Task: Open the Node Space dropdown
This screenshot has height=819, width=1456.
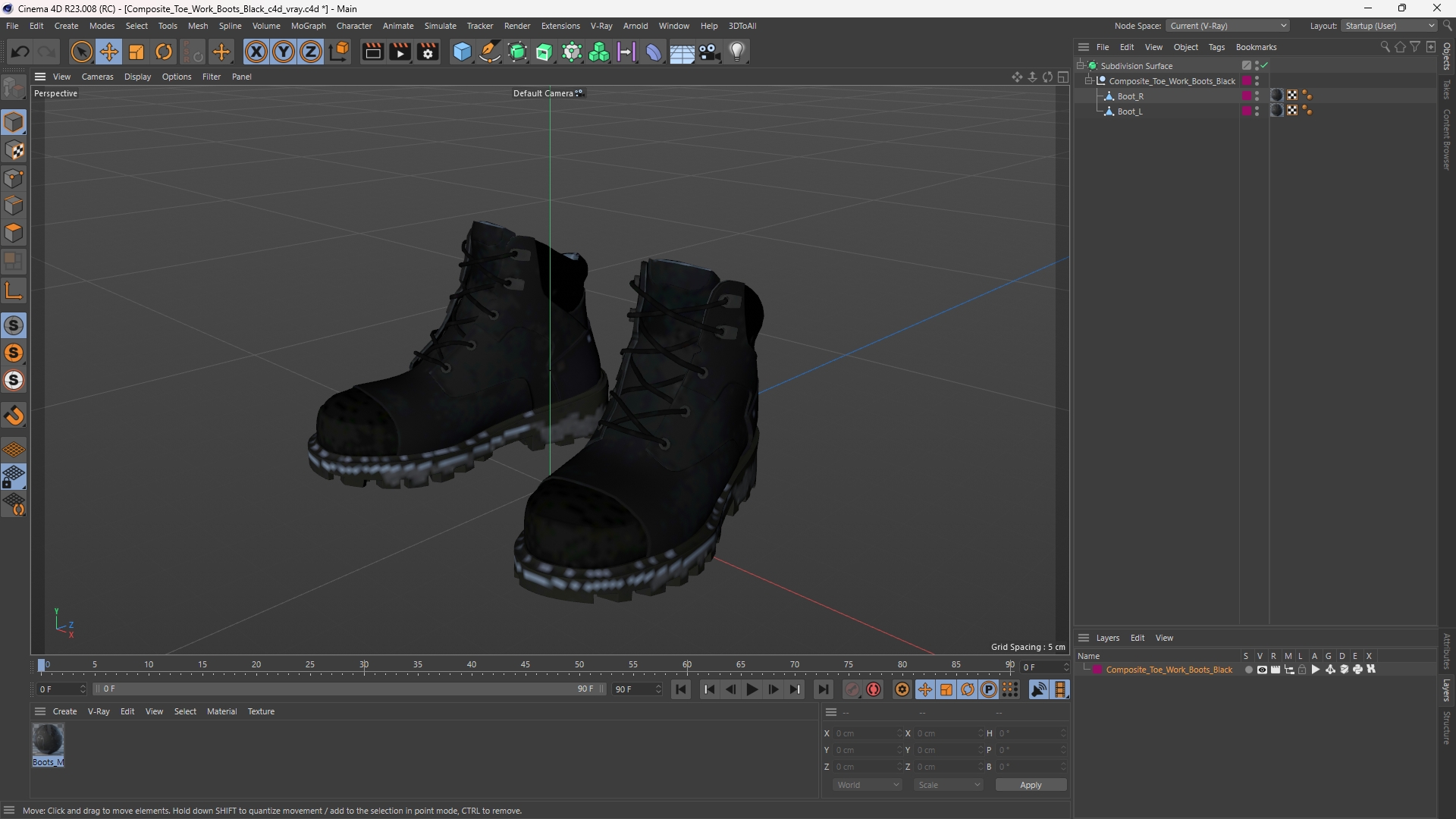Action: pos(1227,26)
